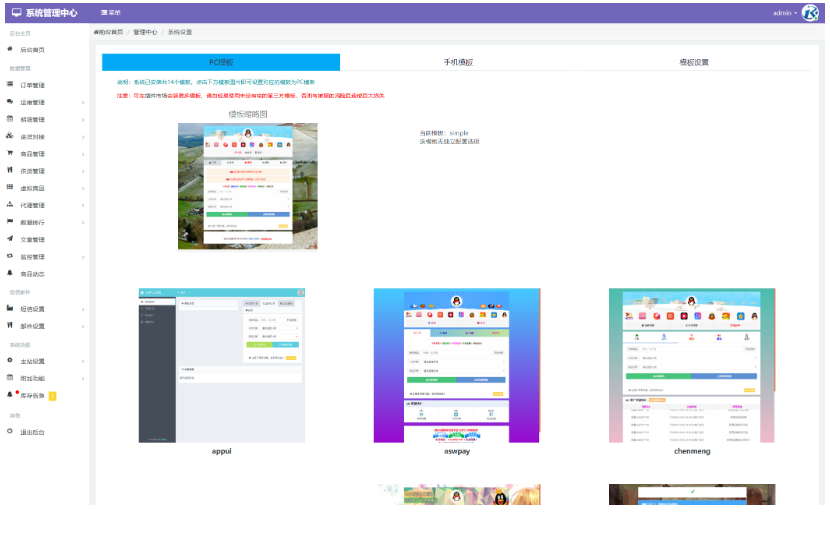Click the flag icon next to 数据排行
The image size is (830, 536).
10,222
